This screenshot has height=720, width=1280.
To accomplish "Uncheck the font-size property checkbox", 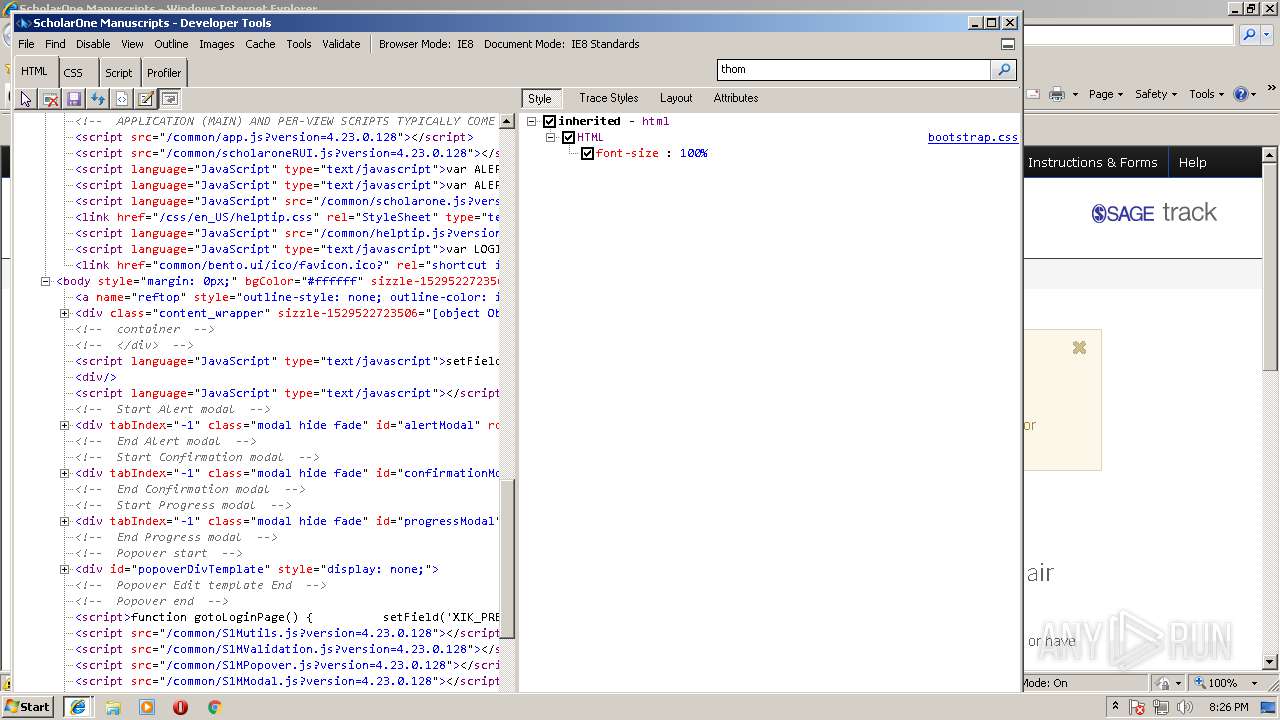I will tap(587, 154).
